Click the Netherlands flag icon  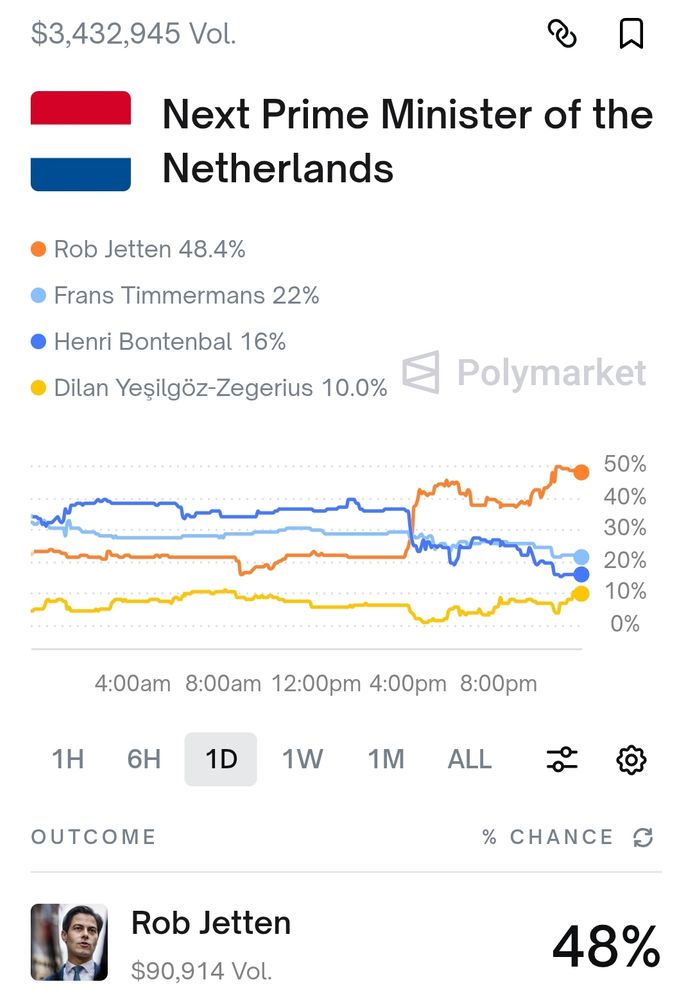(81, 141)
